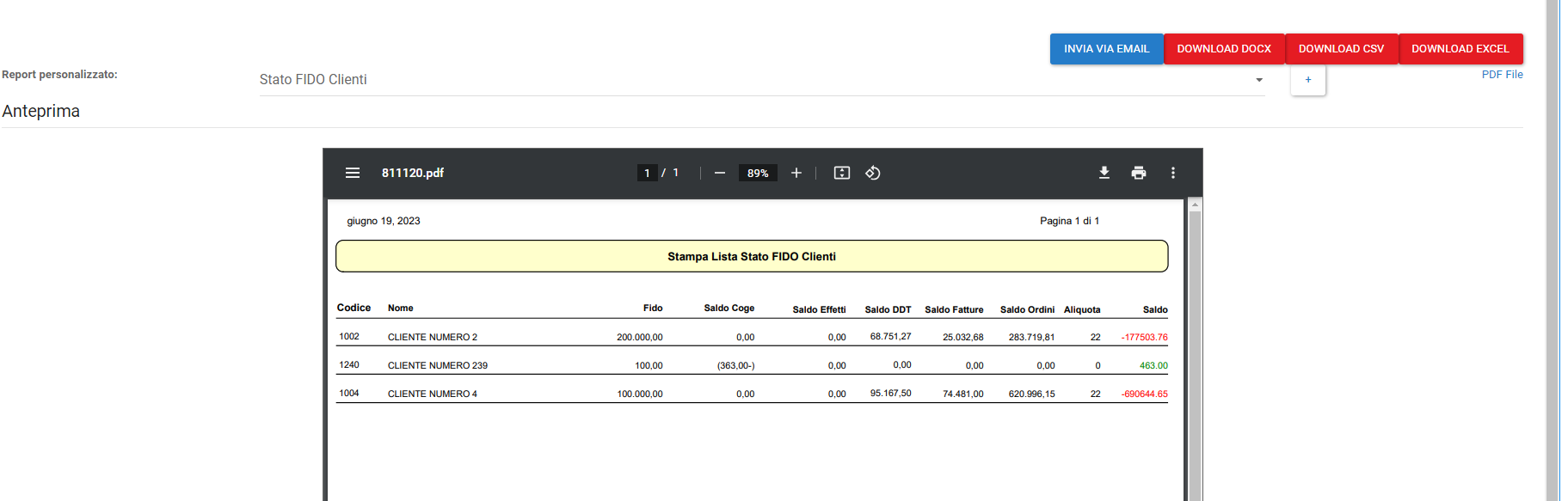Open the PDF viewer sidebar menu
Image resolution: width=1568 pixels, height=501 pixels.
pos(353,173)
